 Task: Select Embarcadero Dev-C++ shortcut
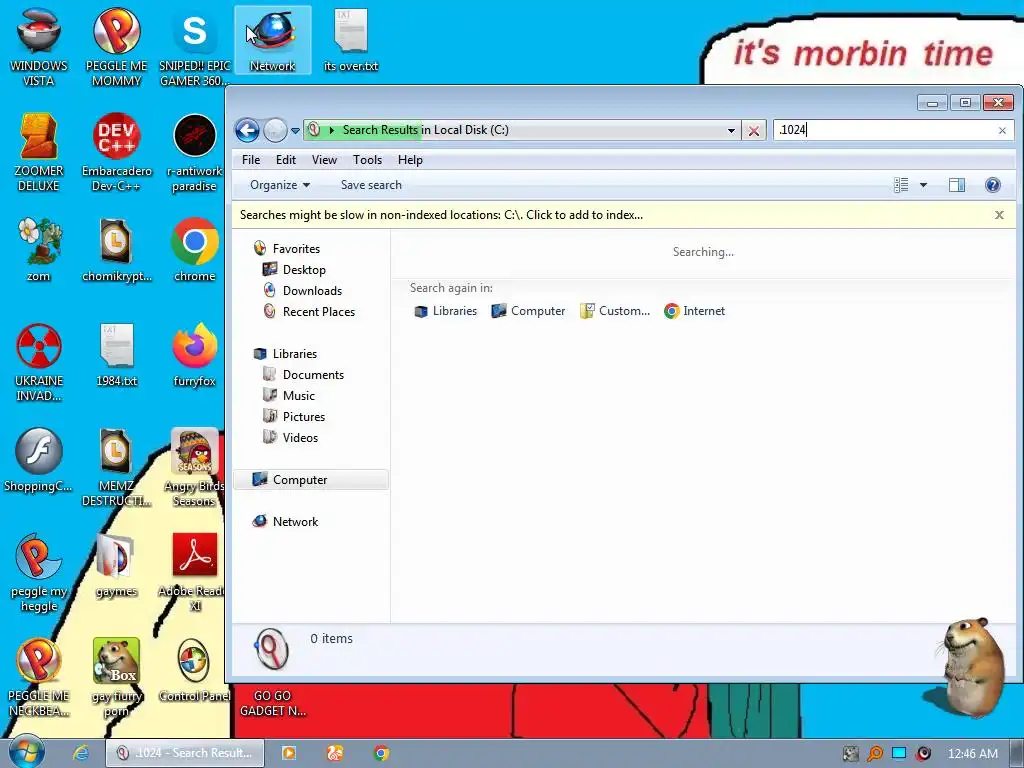pyautogui.click(x=116, y=153)
